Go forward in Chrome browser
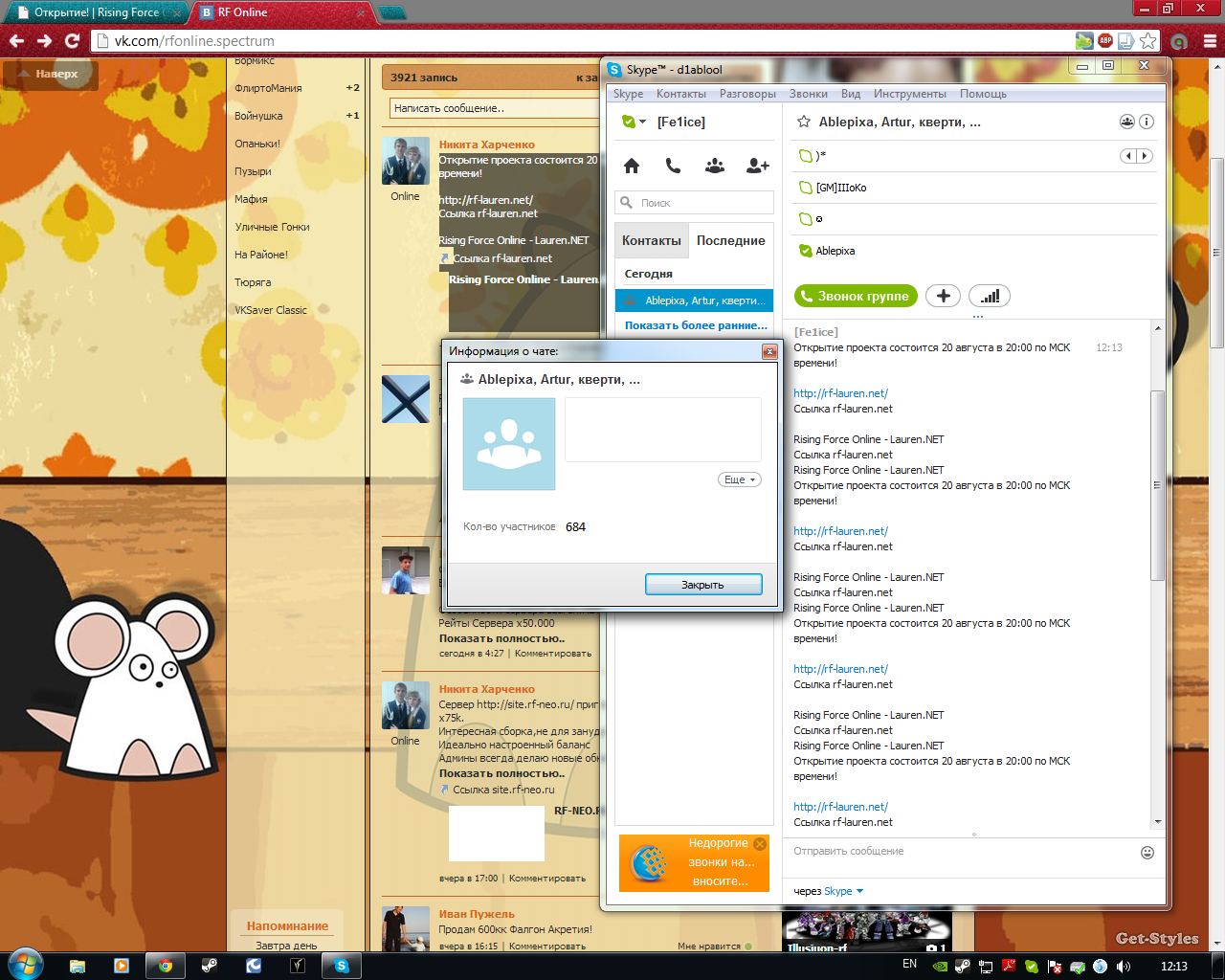The image size is (1225, 980). point(44,41)
